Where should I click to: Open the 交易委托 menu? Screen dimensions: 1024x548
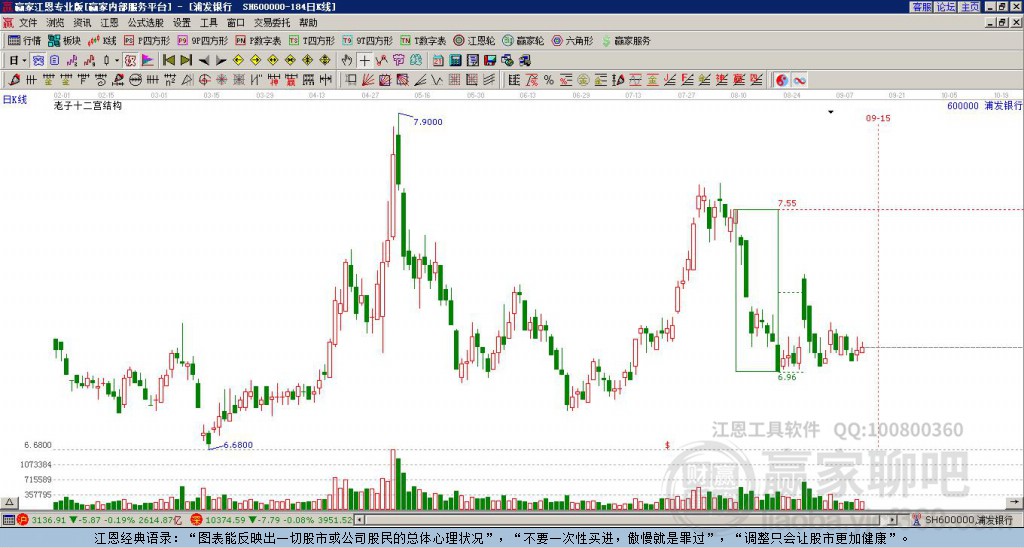pos(272,23)
